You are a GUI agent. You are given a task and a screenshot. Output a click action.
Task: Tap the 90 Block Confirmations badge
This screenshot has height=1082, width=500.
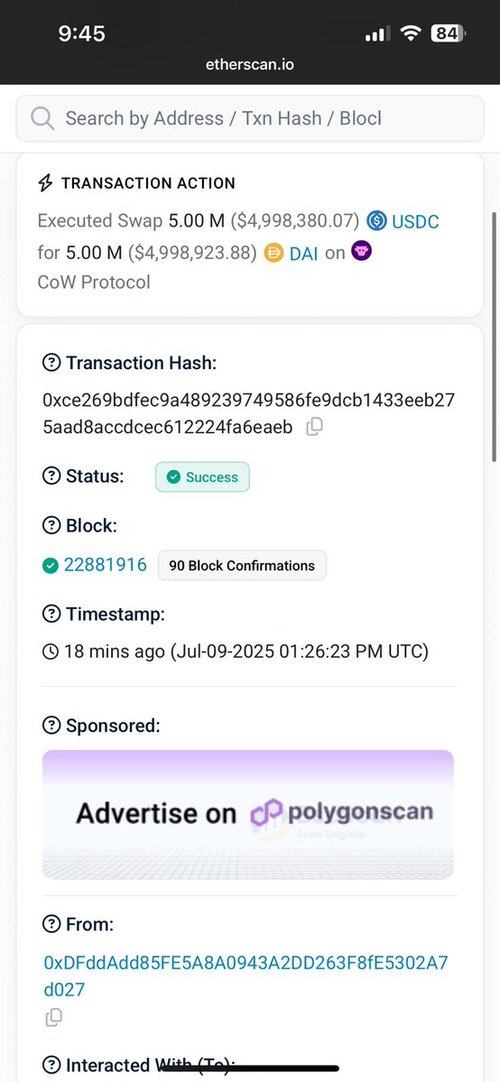242,565
